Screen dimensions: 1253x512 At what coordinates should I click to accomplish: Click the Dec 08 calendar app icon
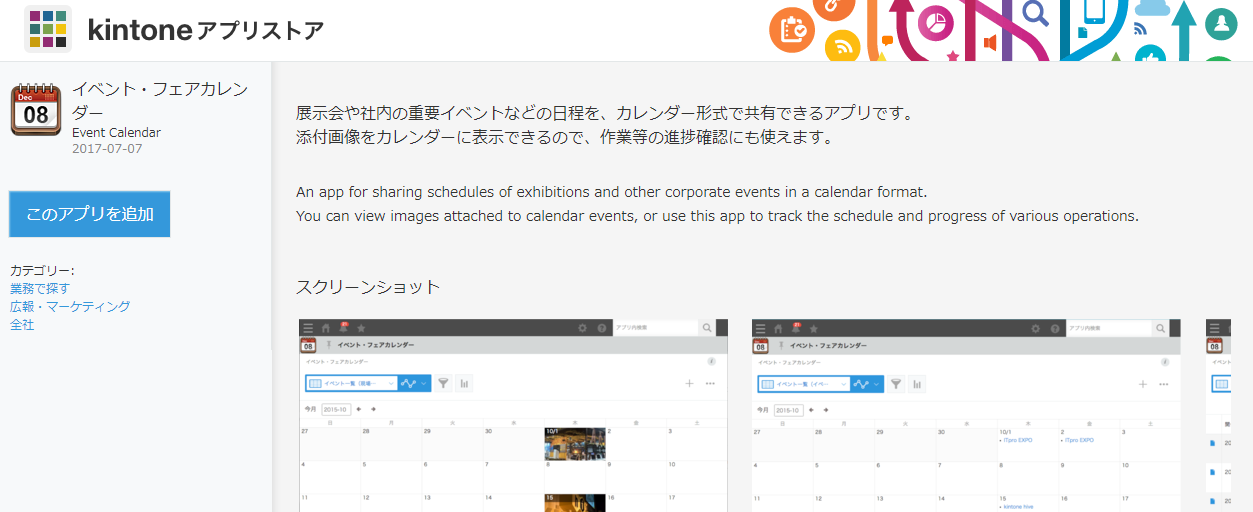click(x=35, y=110)
